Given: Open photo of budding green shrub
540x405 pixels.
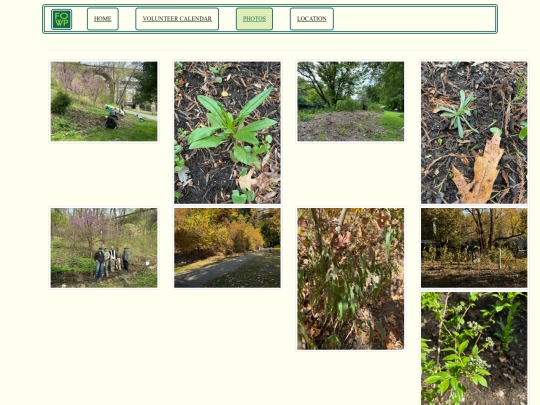Looking at the screenshot, I should pos(474,349).
